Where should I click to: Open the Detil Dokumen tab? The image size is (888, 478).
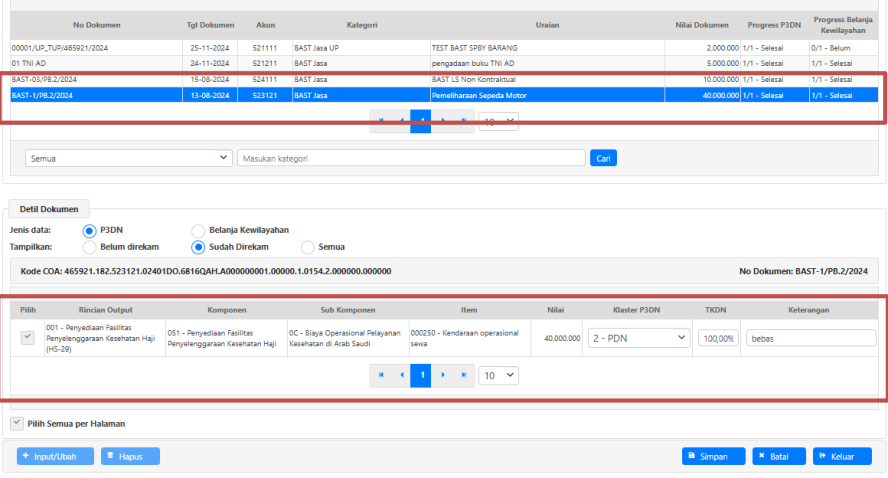click(49, 209)
